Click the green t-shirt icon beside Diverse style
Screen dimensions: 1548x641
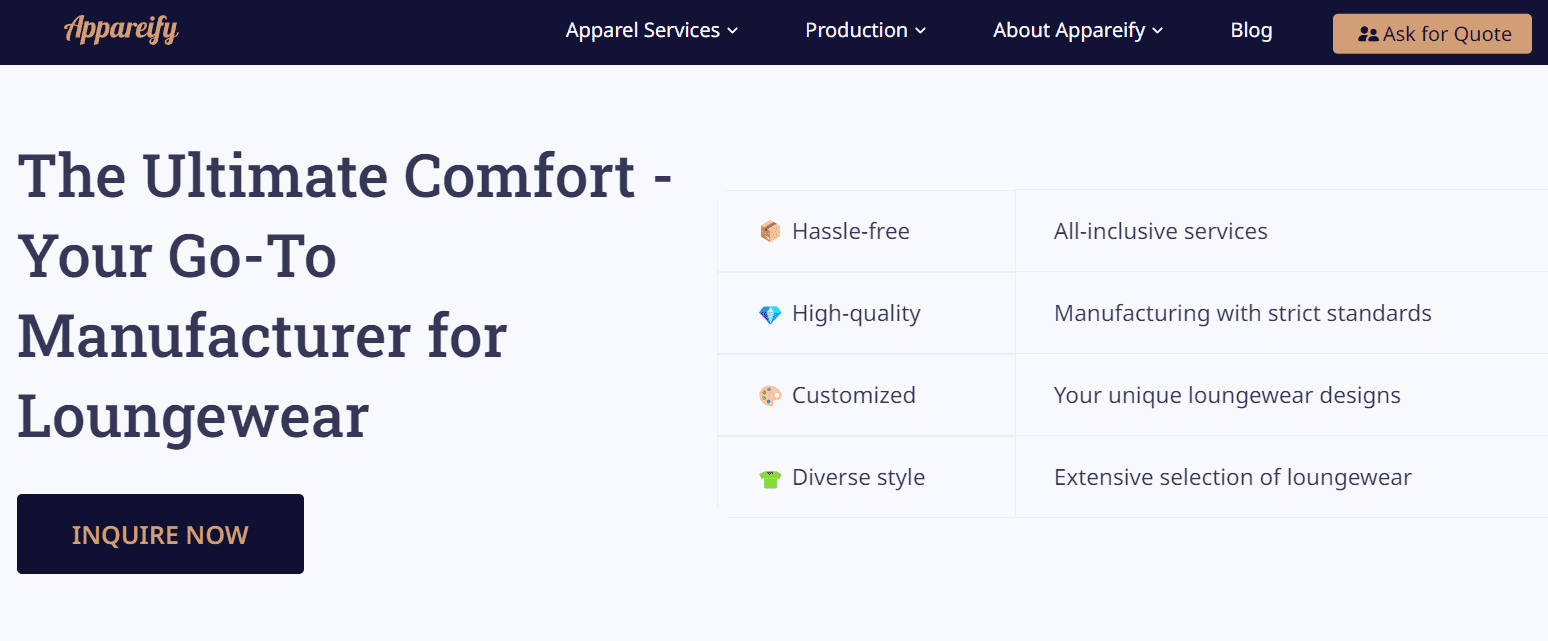point(770,478)
